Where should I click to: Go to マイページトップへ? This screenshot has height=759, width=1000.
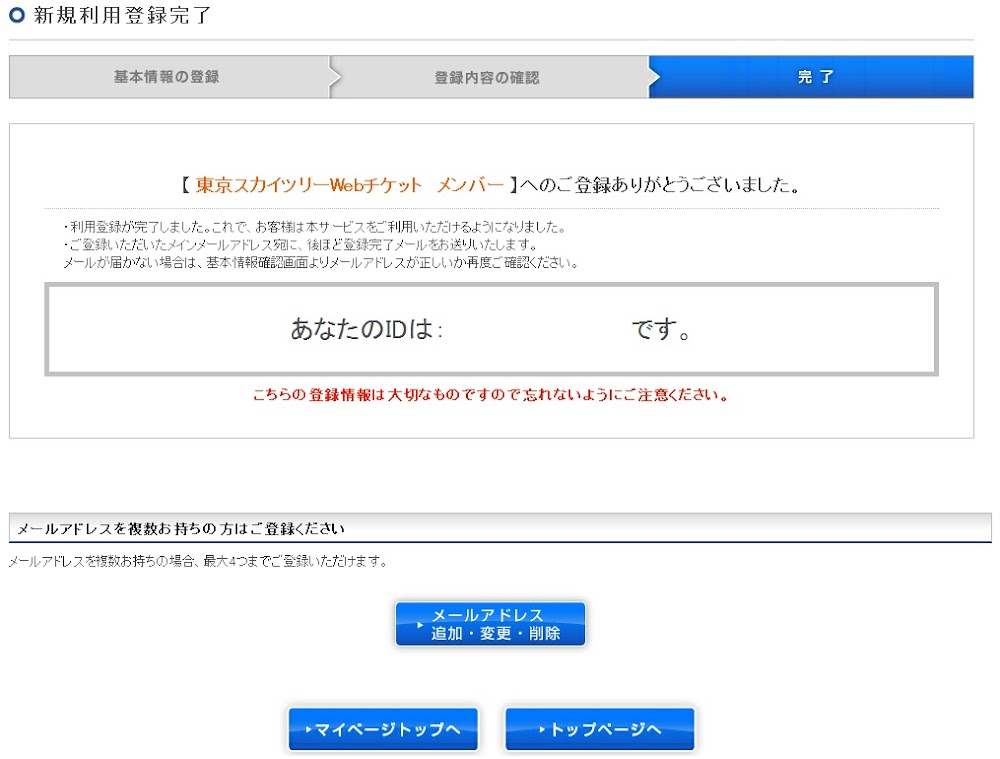[x=383, y=728]
